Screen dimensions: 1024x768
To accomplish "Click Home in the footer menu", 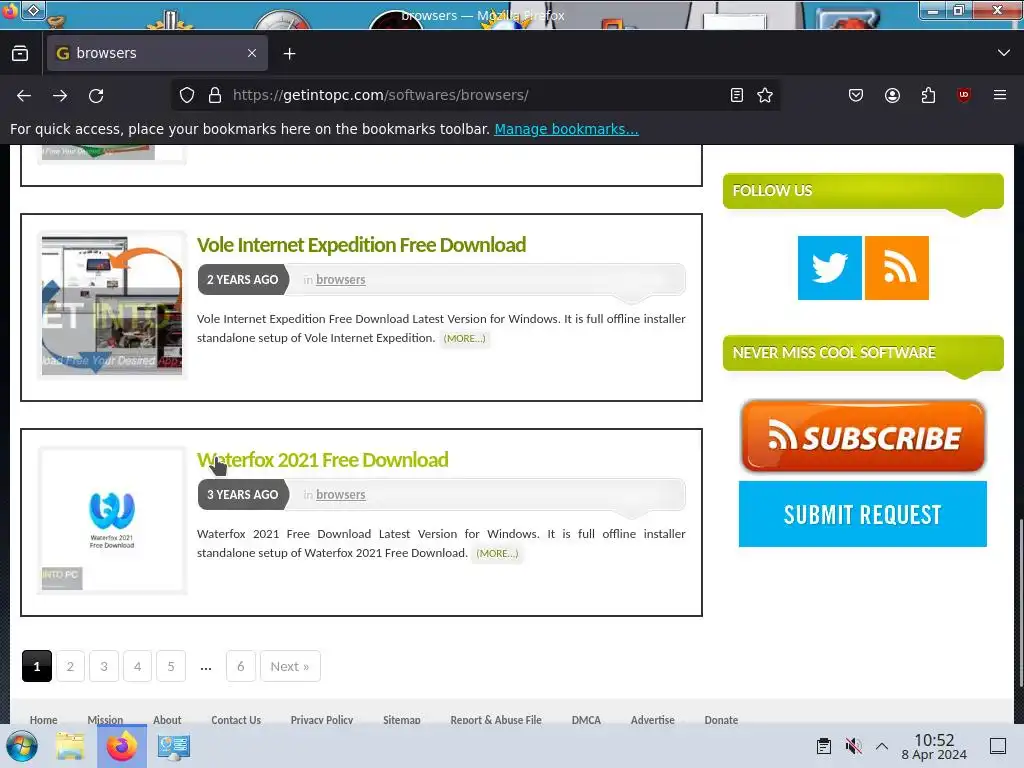I will (44, 719).
